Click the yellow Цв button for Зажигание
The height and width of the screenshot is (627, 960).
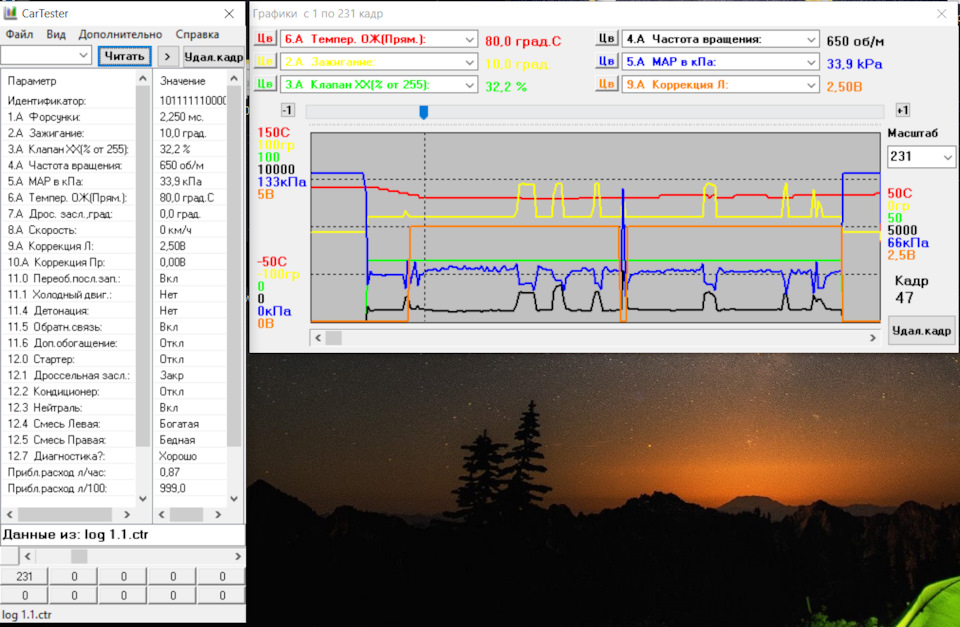click(x=265, y=62)
